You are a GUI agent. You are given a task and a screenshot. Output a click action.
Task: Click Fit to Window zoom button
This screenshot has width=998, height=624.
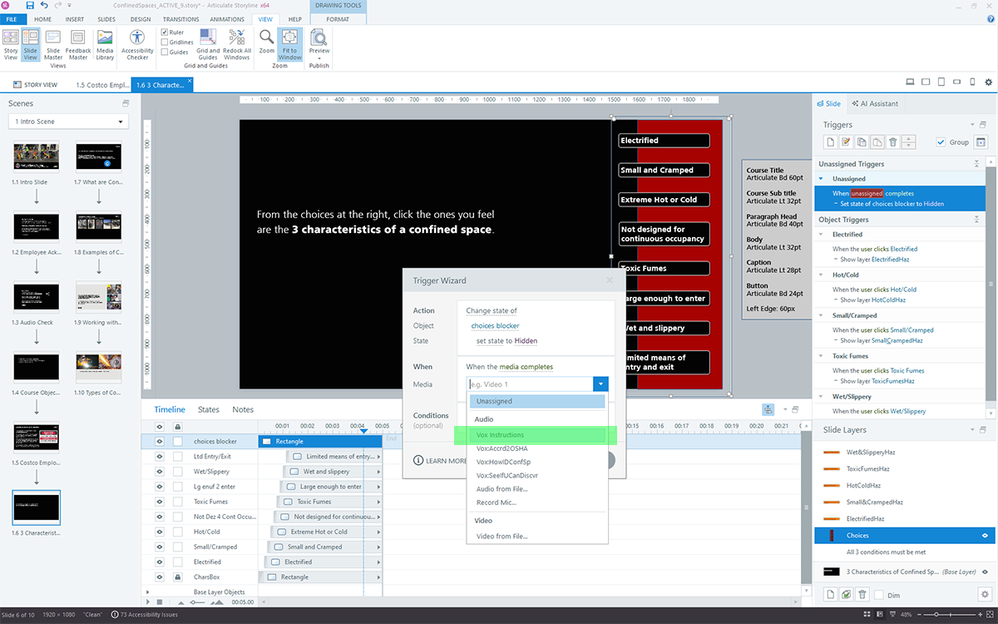(x=289, y=45)
